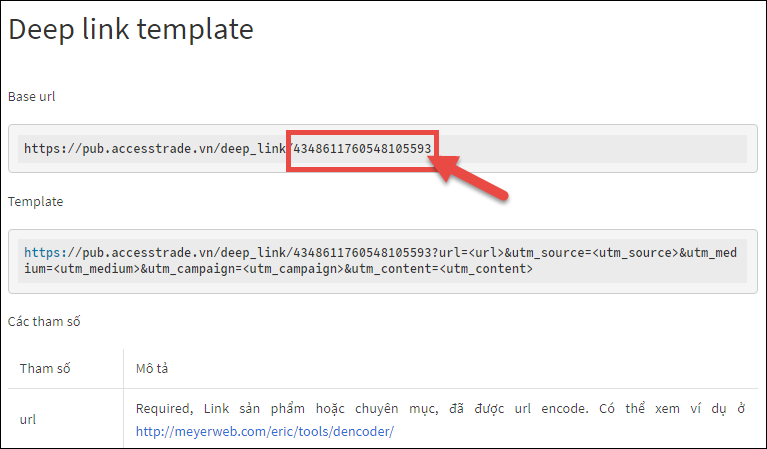Select the "url" parameter row cell
Screen dimensions: 767x449
[28, 420]
